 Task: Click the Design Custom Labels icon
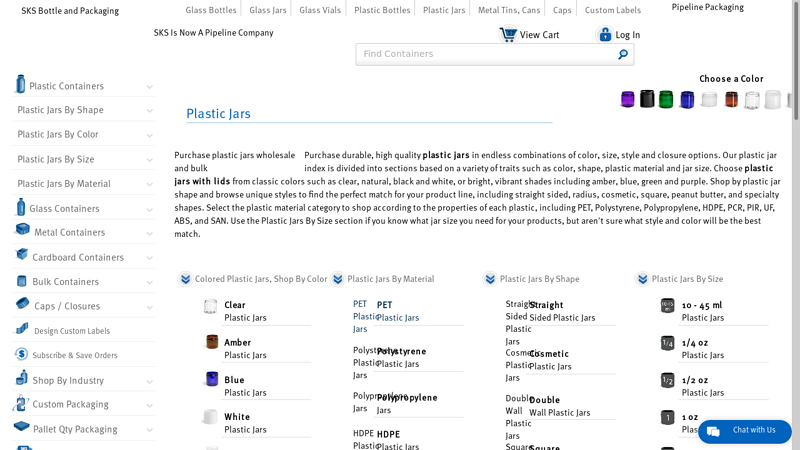[x=22, y=329]
